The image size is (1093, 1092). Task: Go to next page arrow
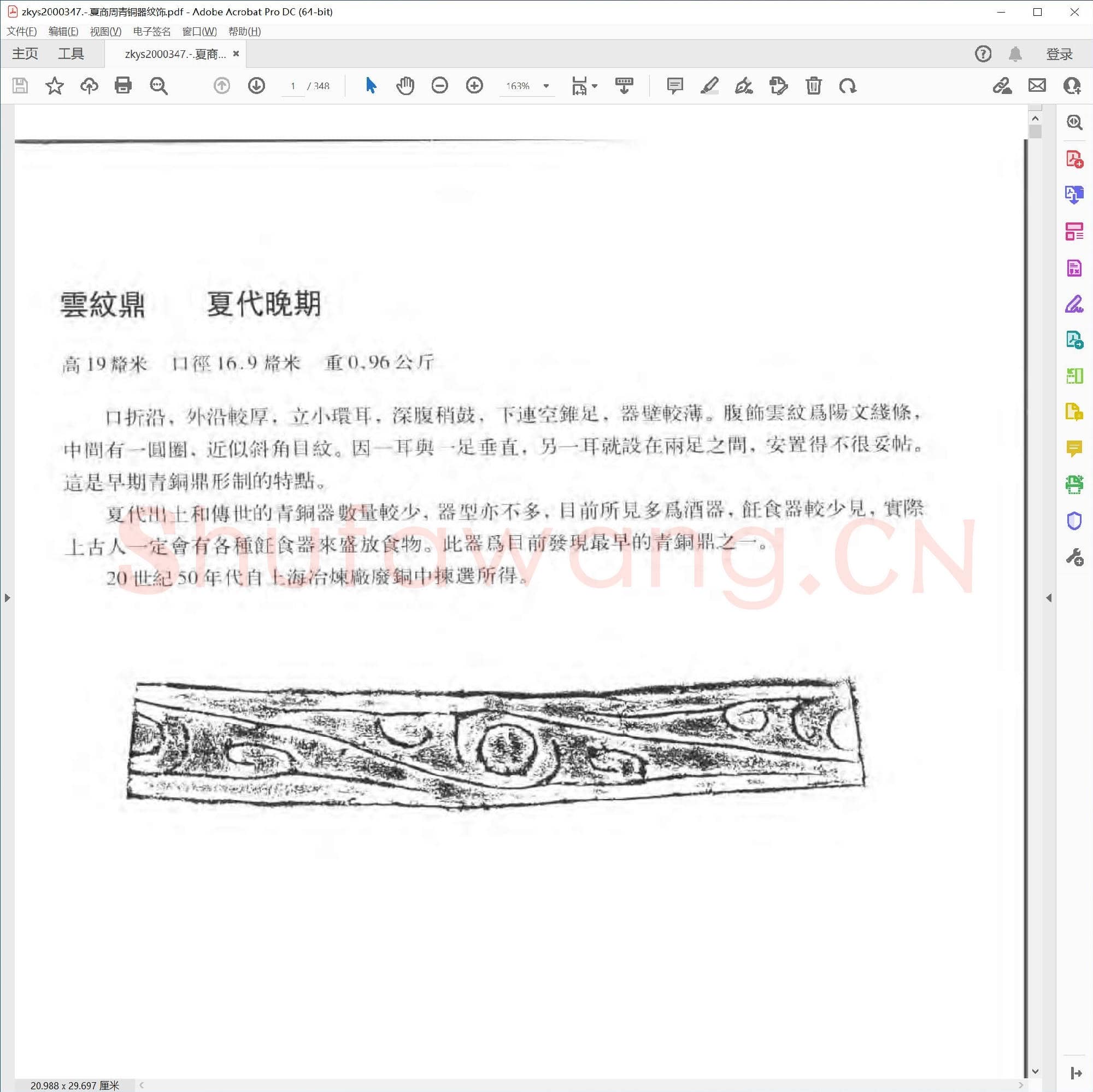(256, 86)
